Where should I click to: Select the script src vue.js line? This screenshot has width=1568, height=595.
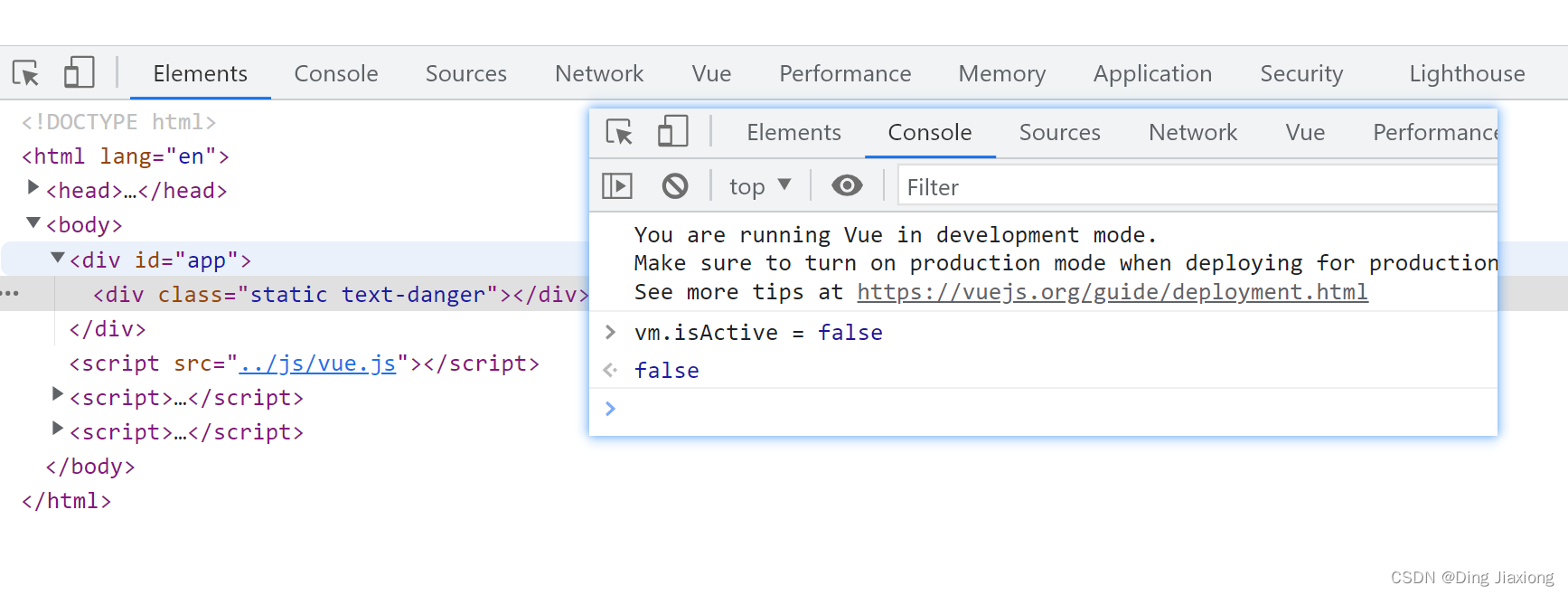(x=305, y=364)
